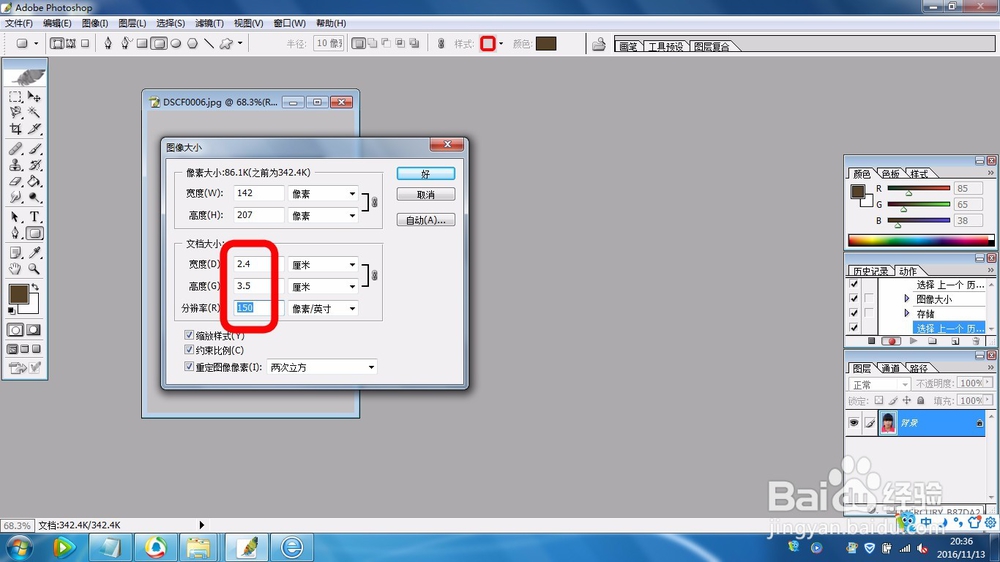Click the Ellipse shape in options bar
The image size is (1000, 562).
[x=176, y=43]
